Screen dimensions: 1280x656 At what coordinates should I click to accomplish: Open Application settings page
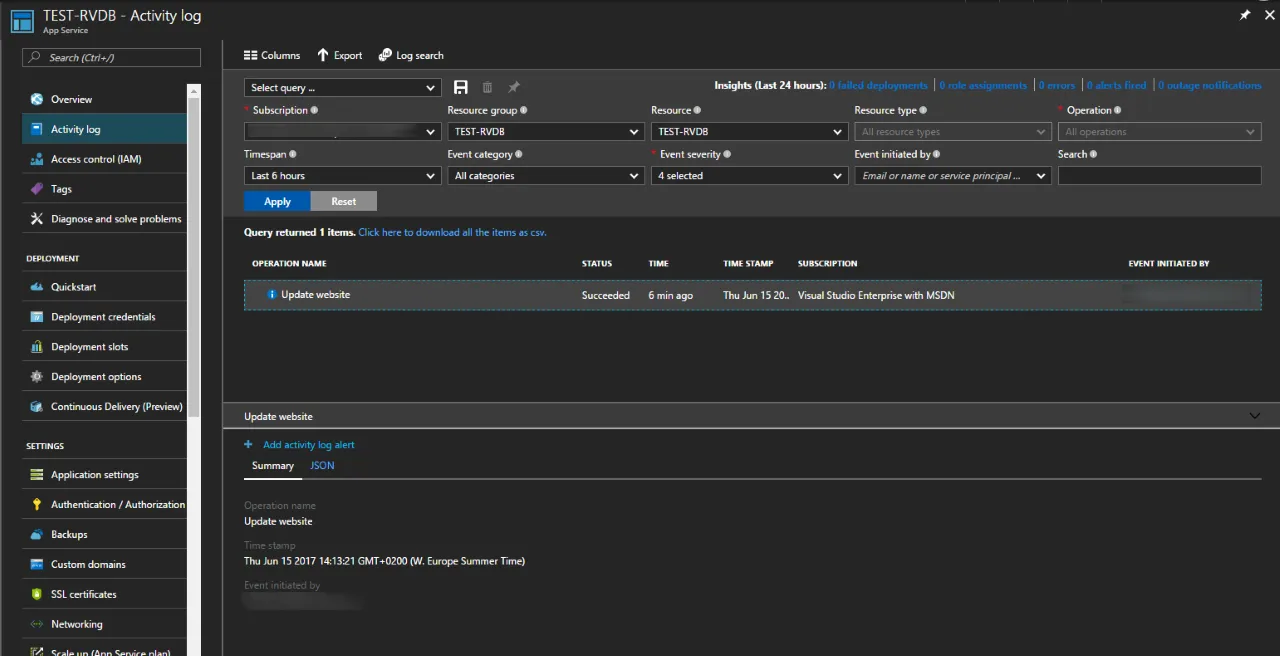[x=94, y=475]
